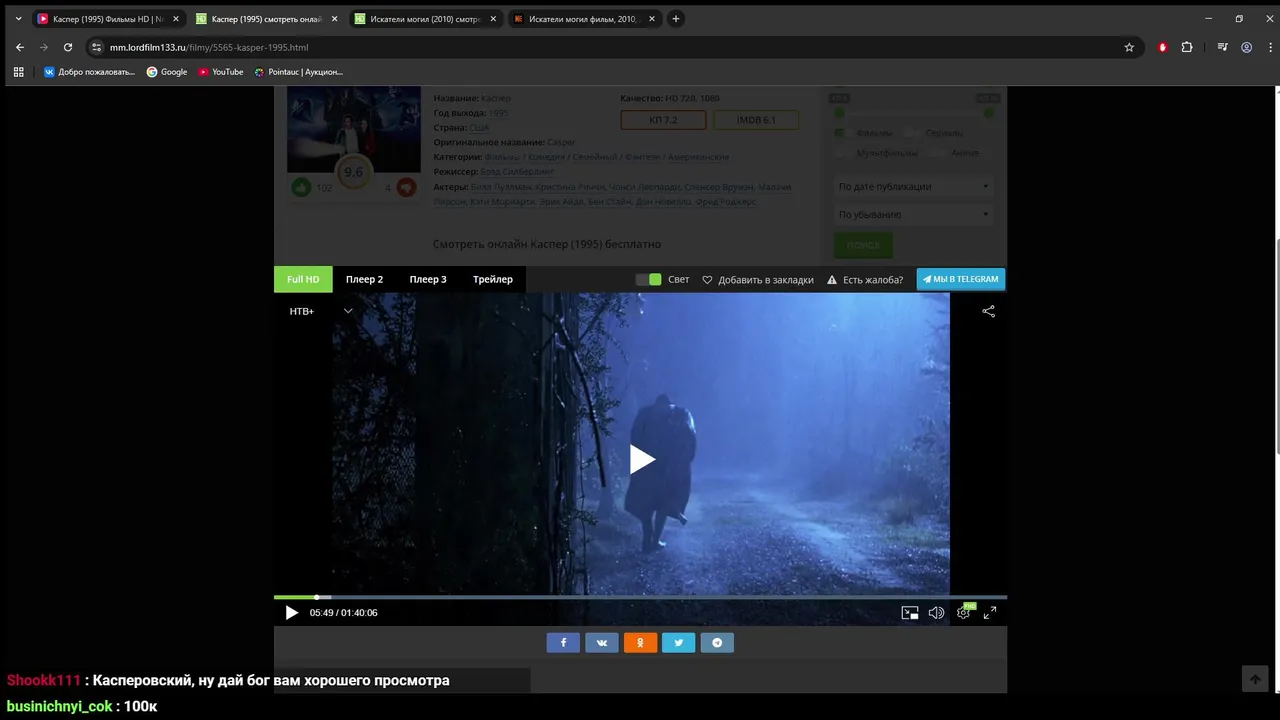Screen dimensions: 1280x720
Task: Toggle the Мультфильмы filter switch
Action: tap(845, 153)
